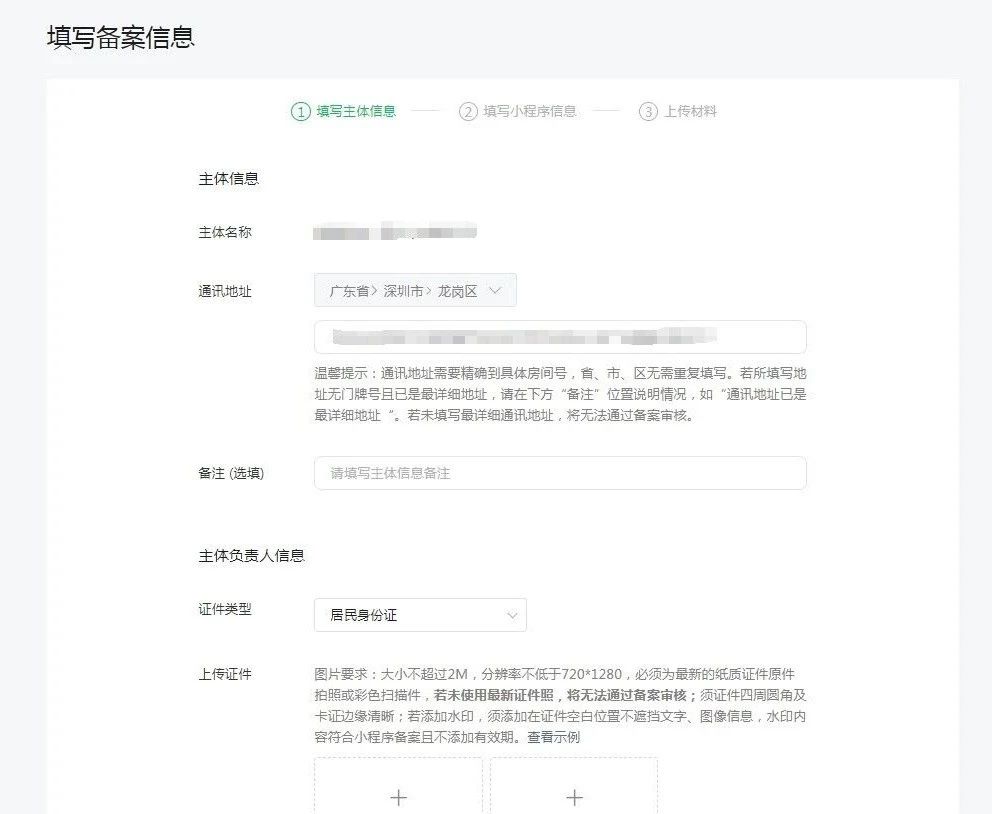Click the step 2 circle icon
993x814 pixels.
[x=468, y=112]
